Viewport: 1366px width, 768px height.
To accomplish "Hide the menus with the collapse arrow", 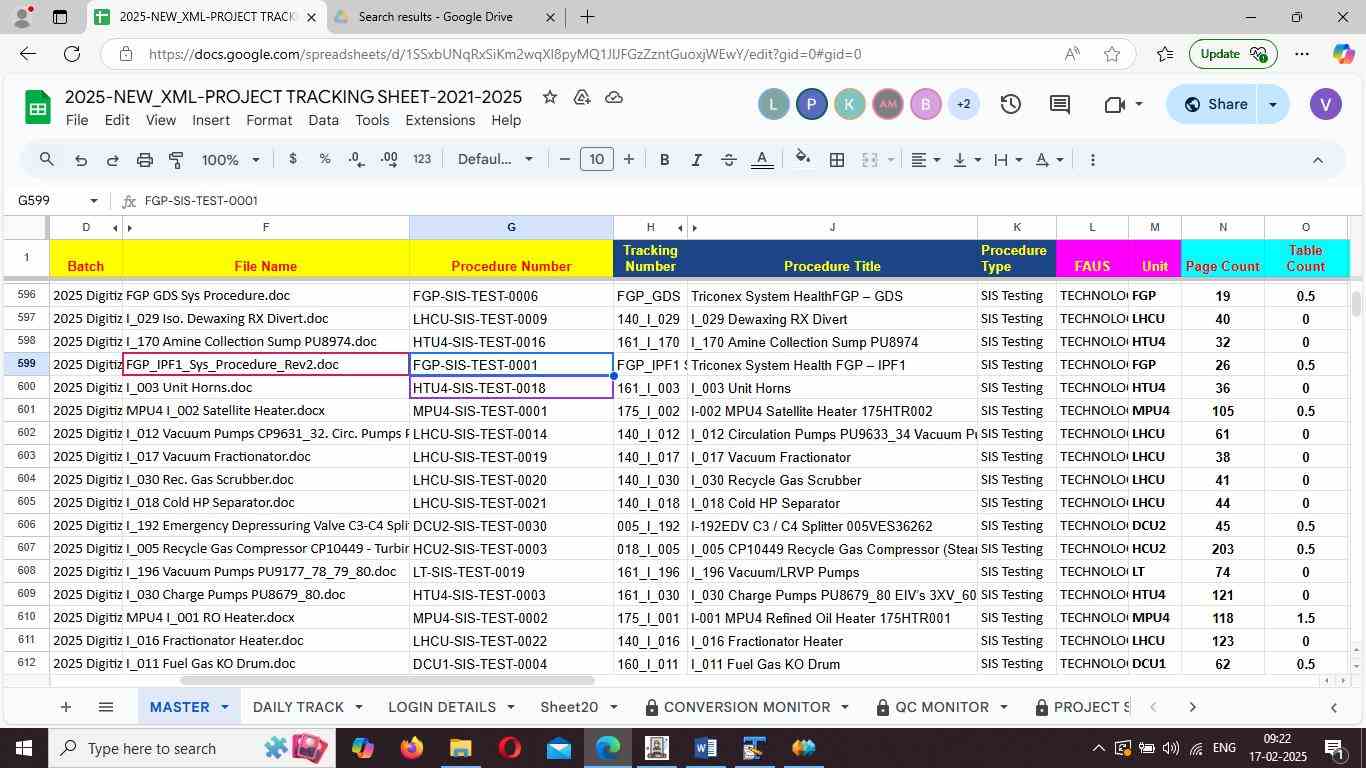I will tap(1317, 160).
